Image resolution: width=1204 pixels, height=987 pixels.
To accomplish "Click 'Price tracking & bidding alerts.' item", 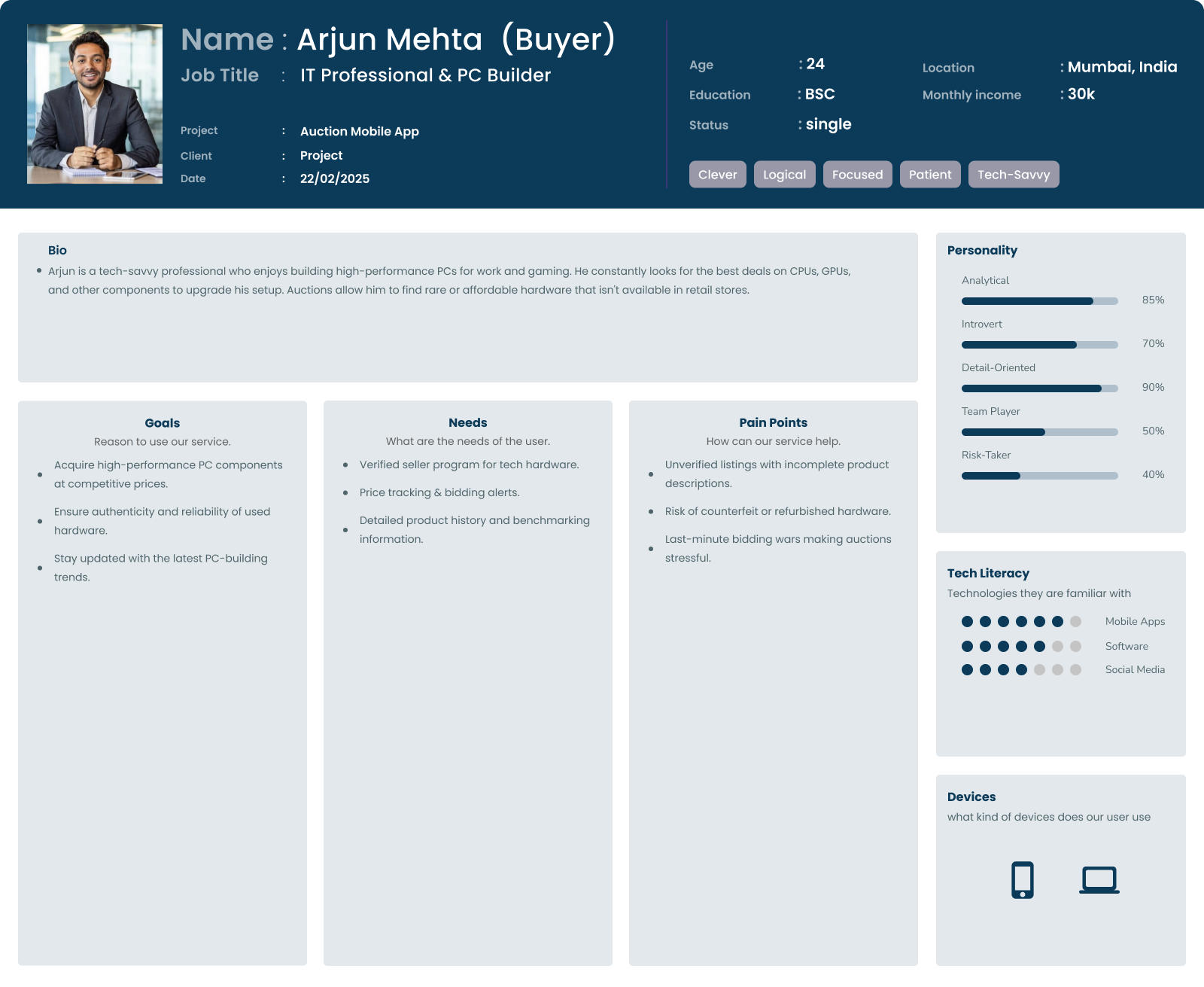I will point(439,492).
